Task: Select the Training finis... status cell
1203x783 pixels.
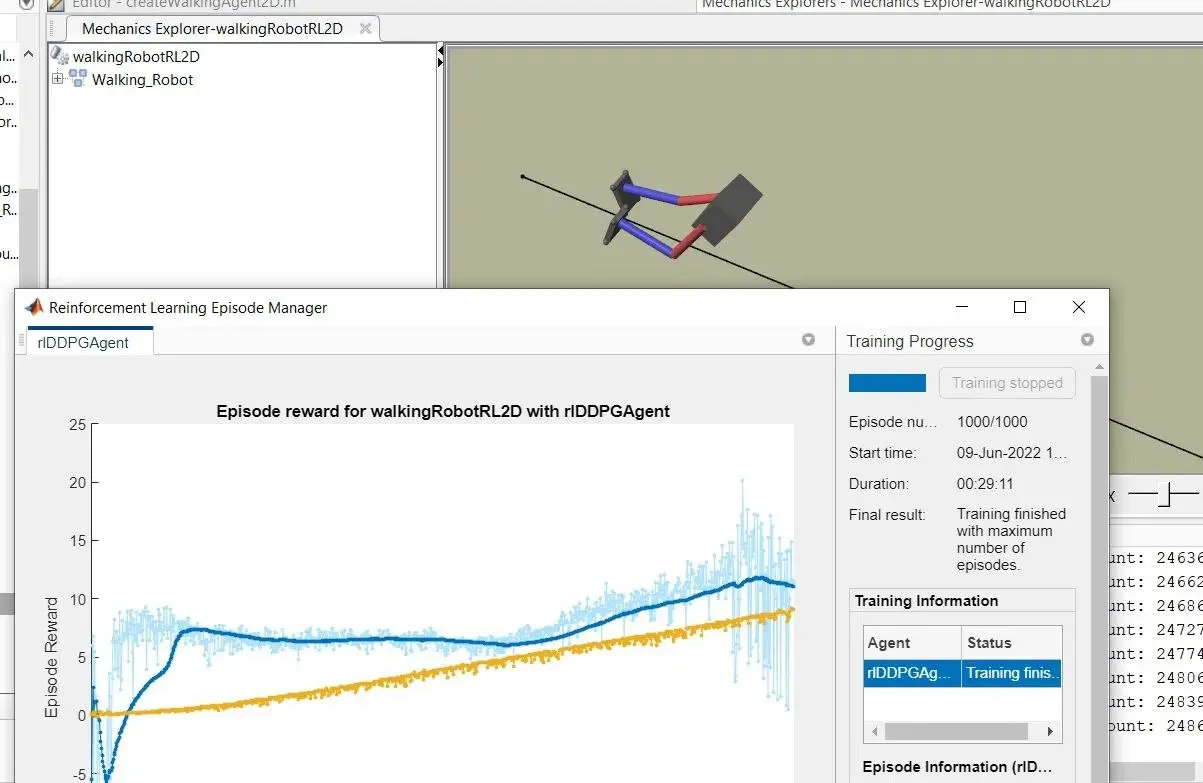Action: (1011, 673)
